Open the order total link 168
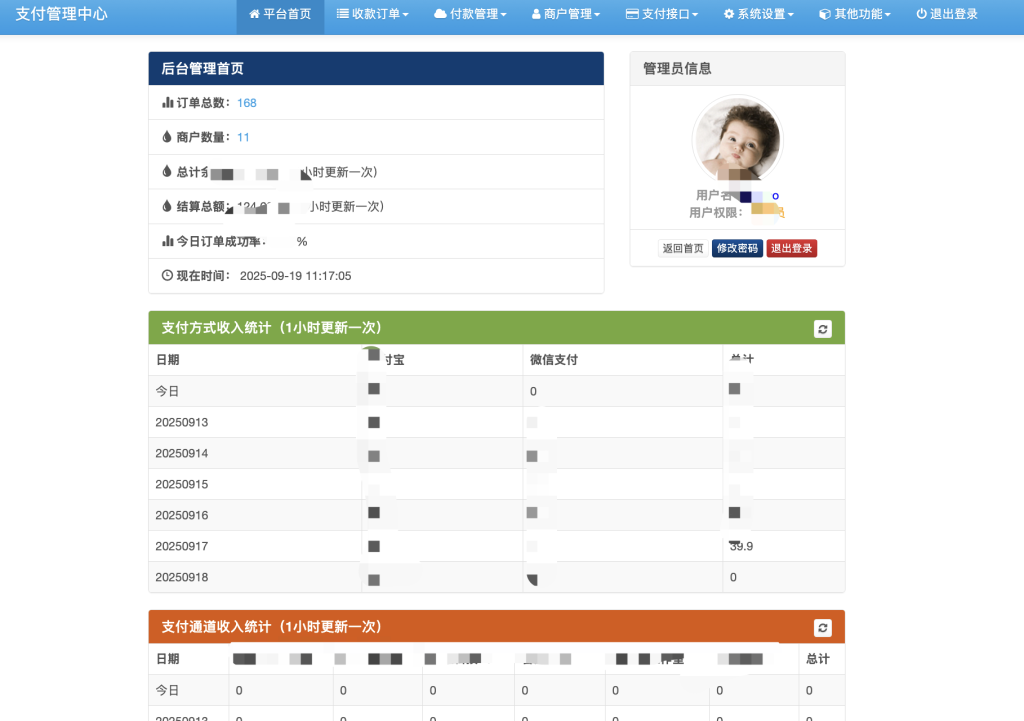The height and width of the screenshot is (721, 1024). click(247, 103)
